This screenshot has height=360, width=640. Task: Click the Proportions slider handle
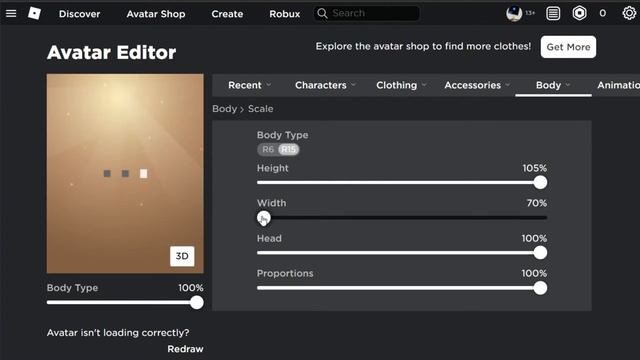pos(540,288)
